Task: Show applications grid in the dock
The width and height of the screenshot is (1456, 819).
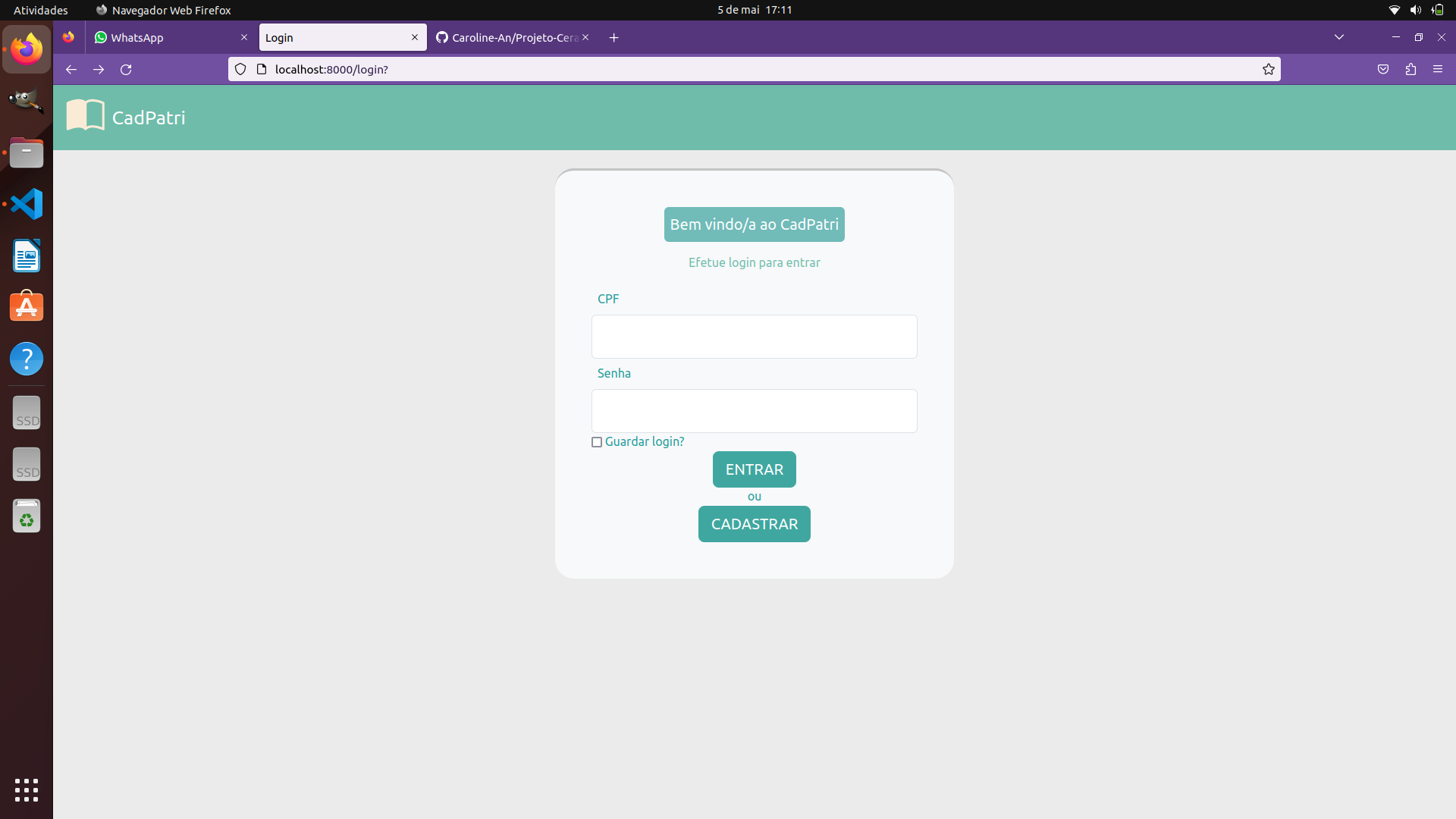Action: [x=27, y=789]
